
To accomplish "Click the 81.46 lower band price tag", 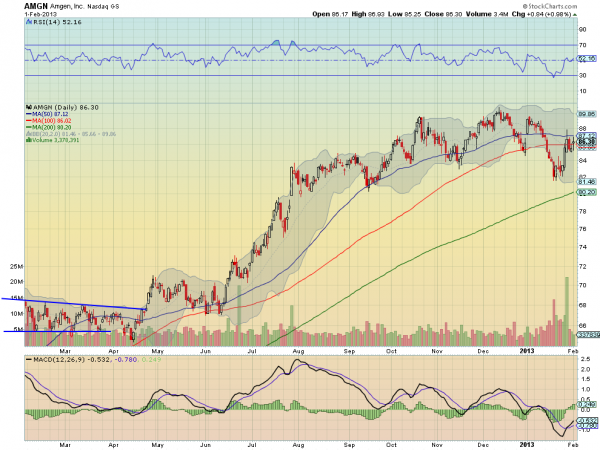I will 587,182.
